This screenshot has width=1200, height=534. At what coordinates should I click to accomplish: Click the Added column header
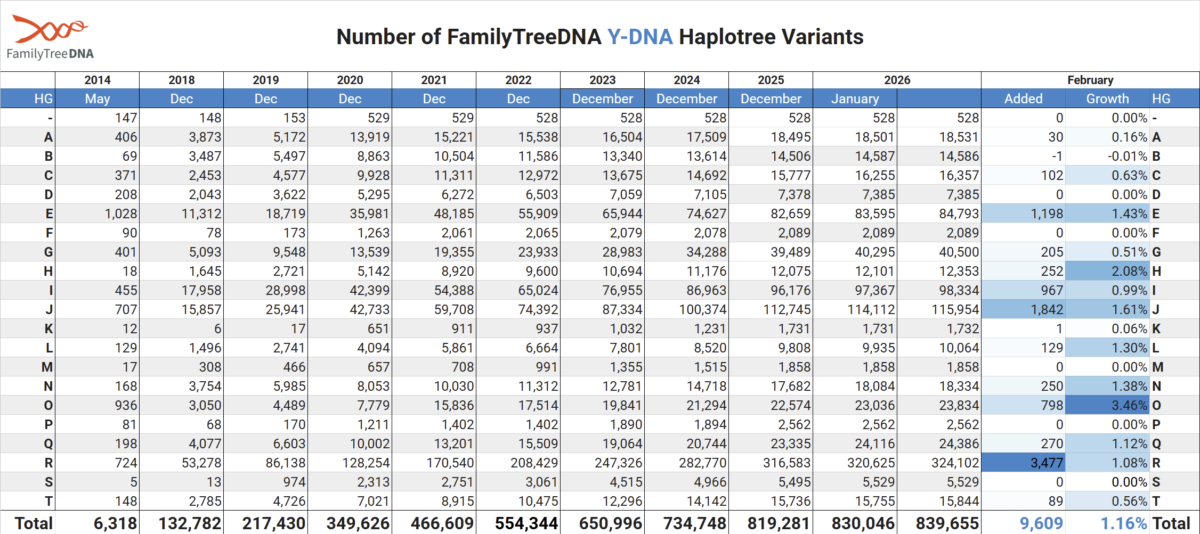point(1023,98)
